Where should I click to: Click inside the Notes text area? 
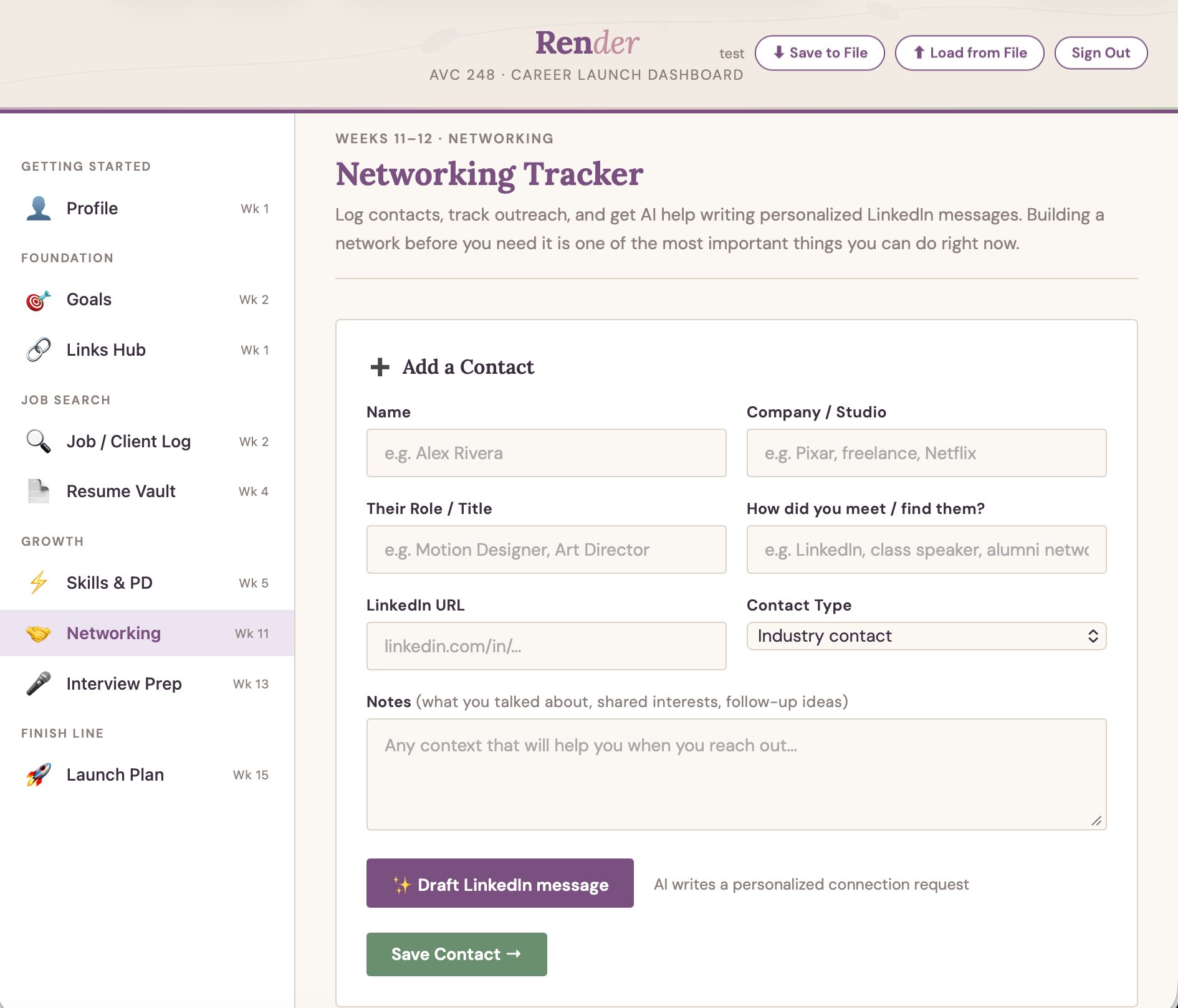click(x=736, y=774)
